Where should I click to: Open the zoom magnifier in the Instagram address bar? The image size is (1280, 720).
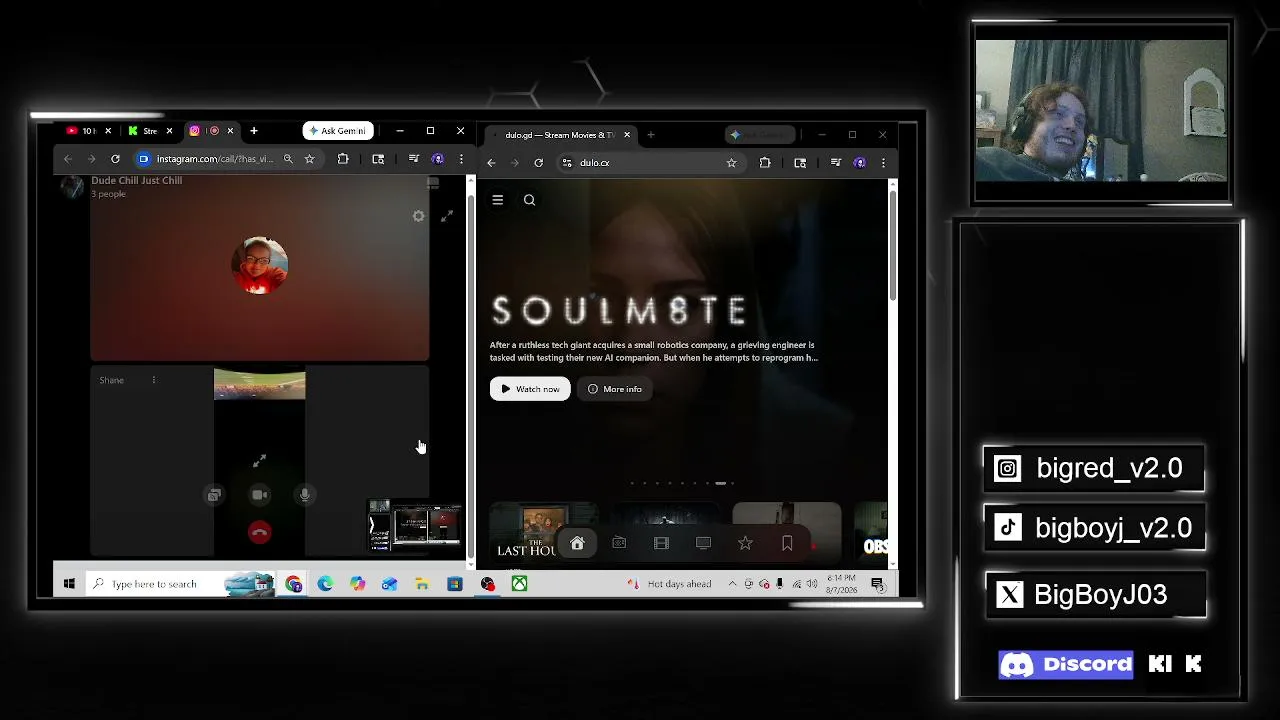[288, 159]
